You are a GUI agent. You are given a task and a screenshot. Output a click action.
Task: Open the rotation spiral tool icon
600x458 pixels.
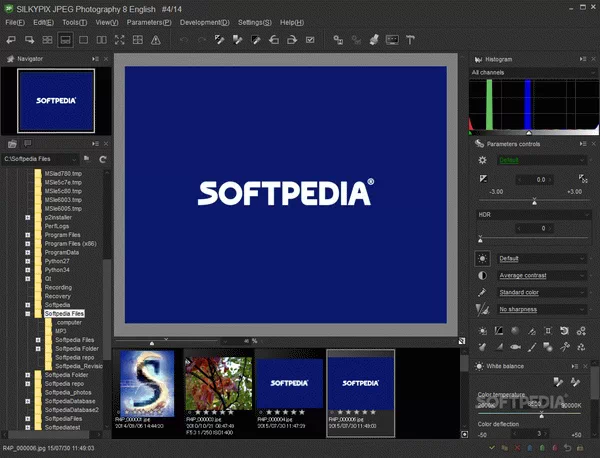pyautogui.click(x=564, y=331)
